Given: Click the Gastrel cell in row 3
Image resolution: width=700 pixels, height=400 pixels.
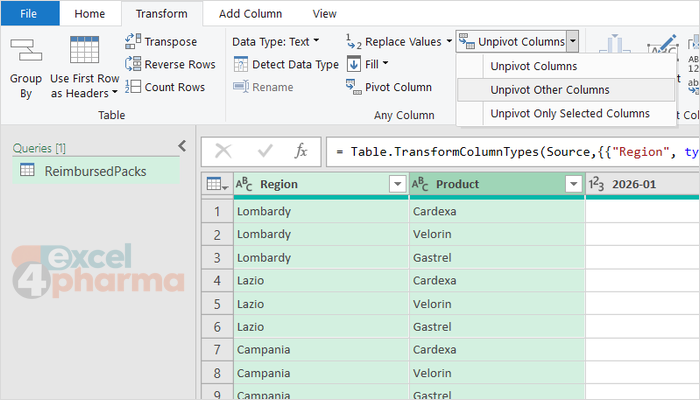Looking at the screenshot, I should (497, 258).
